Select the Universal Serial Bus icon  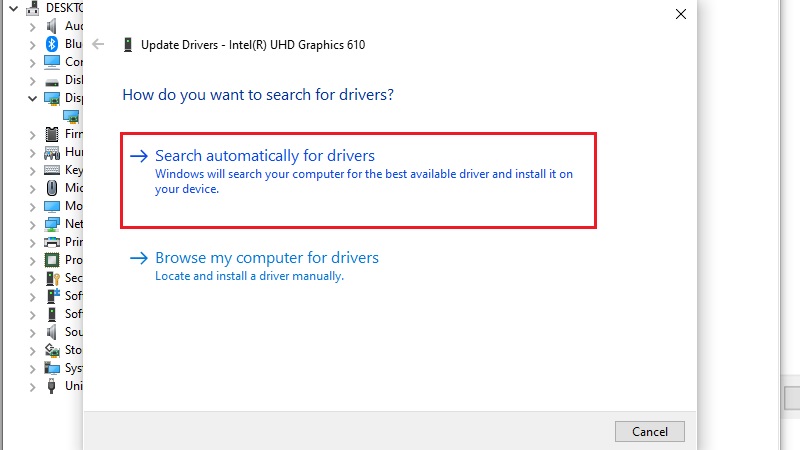click(x=52, y=386)
